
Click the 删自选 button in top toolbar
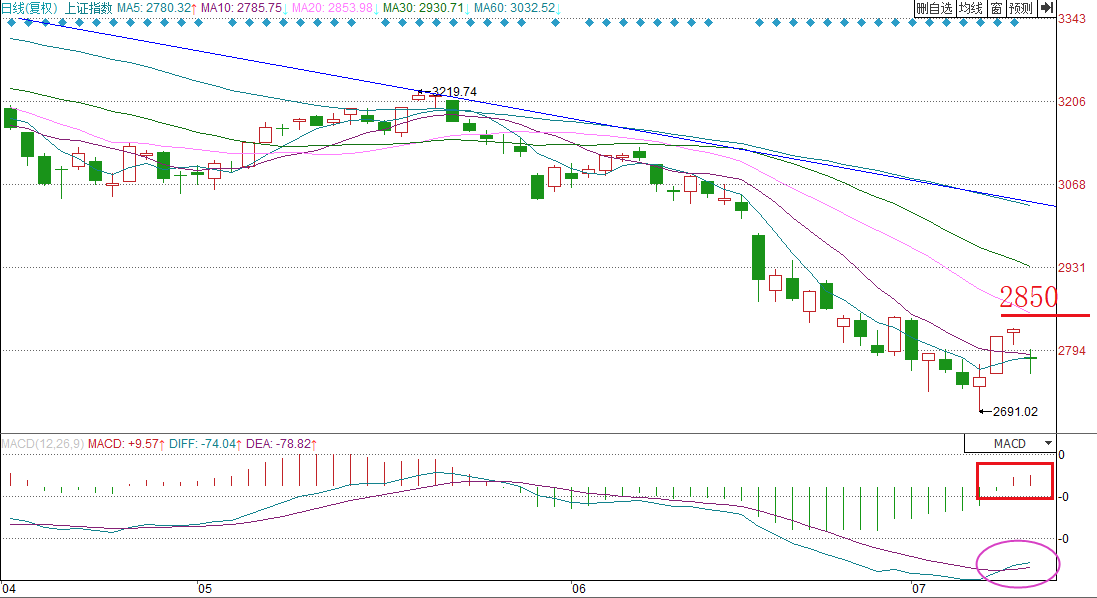[934, 8]
